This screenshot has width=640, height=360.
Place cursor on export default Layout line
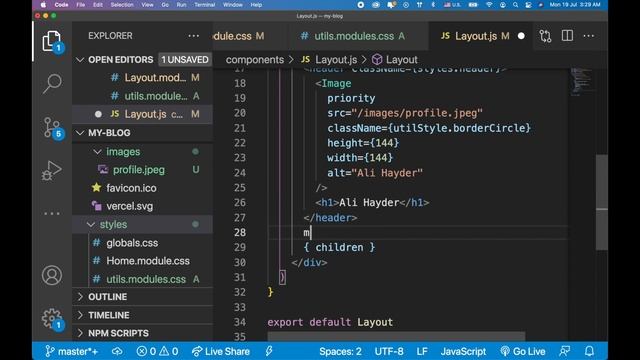(330, 322)
